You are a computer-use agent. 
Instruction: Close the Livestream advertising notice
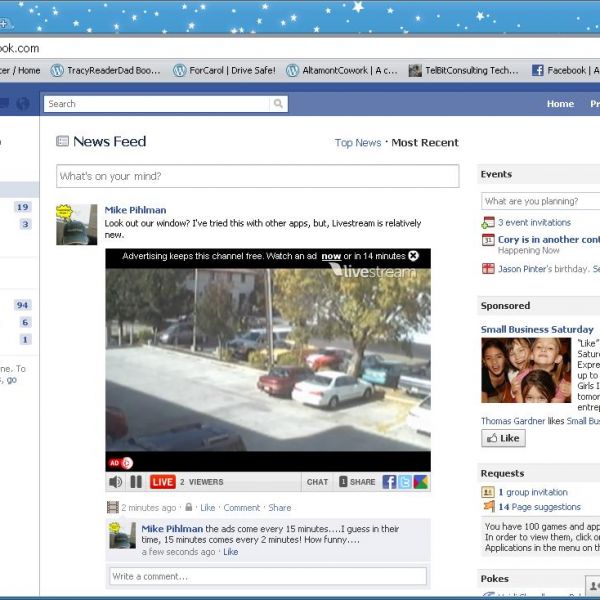click(413, 256)
